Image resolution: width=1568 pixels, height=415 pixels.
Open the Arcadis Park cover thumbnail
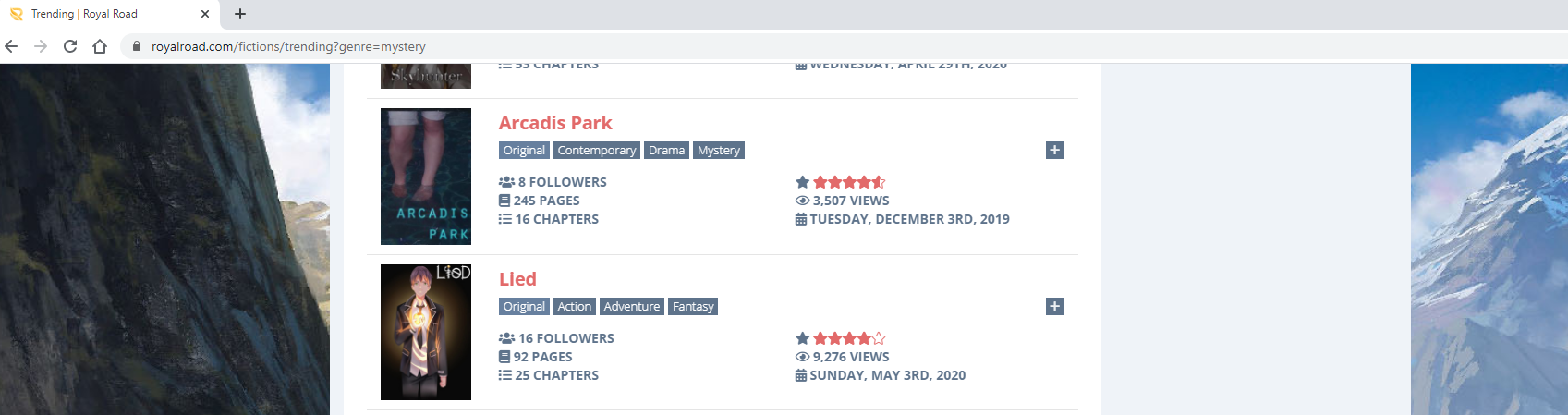click(426, 177)
